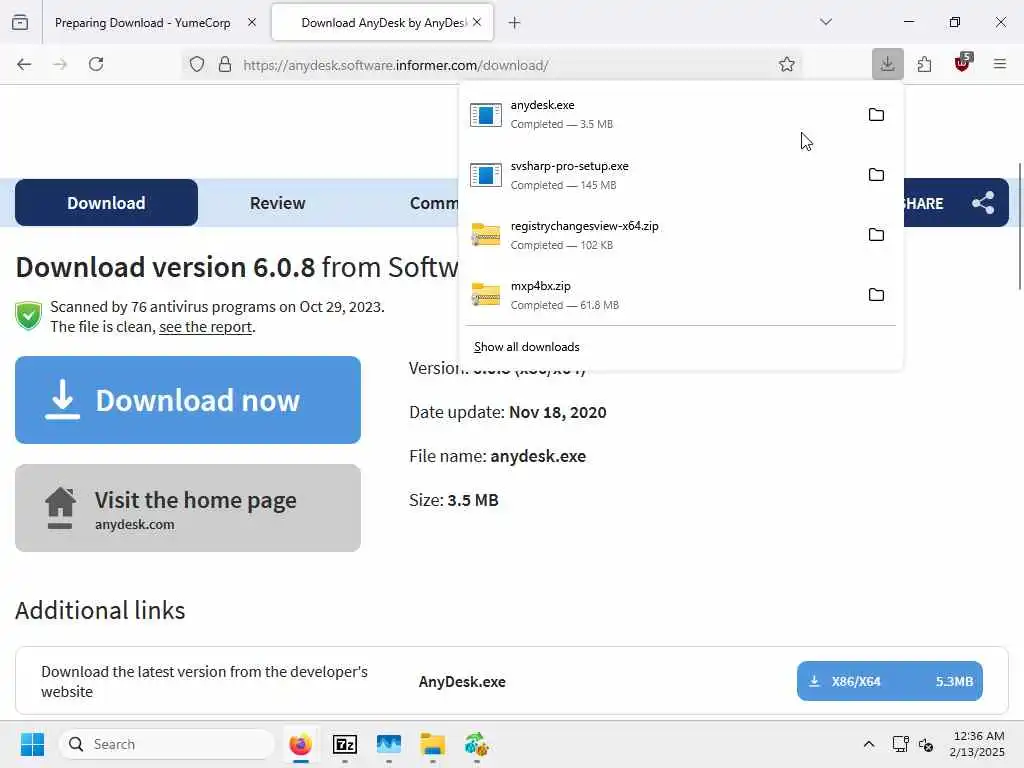Open a new tab
The width and height of the screenshot is (1024, 768).
(515, 23)
